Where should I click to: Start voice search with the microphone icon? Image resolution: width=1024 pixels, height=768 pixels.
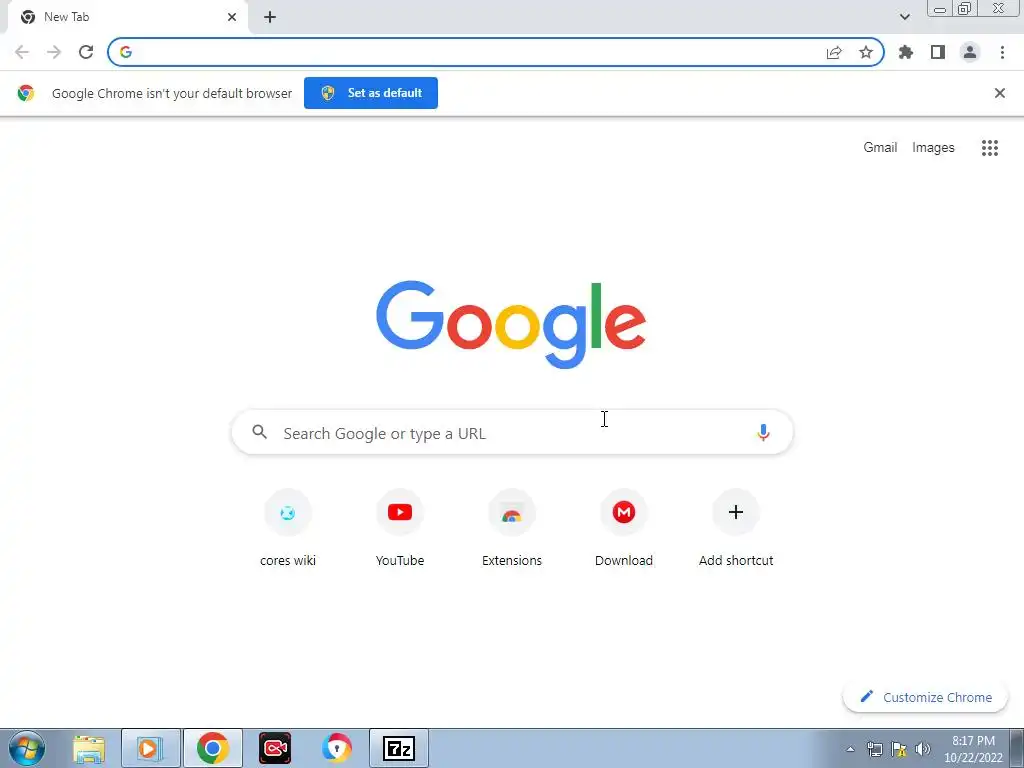(763, 432)
